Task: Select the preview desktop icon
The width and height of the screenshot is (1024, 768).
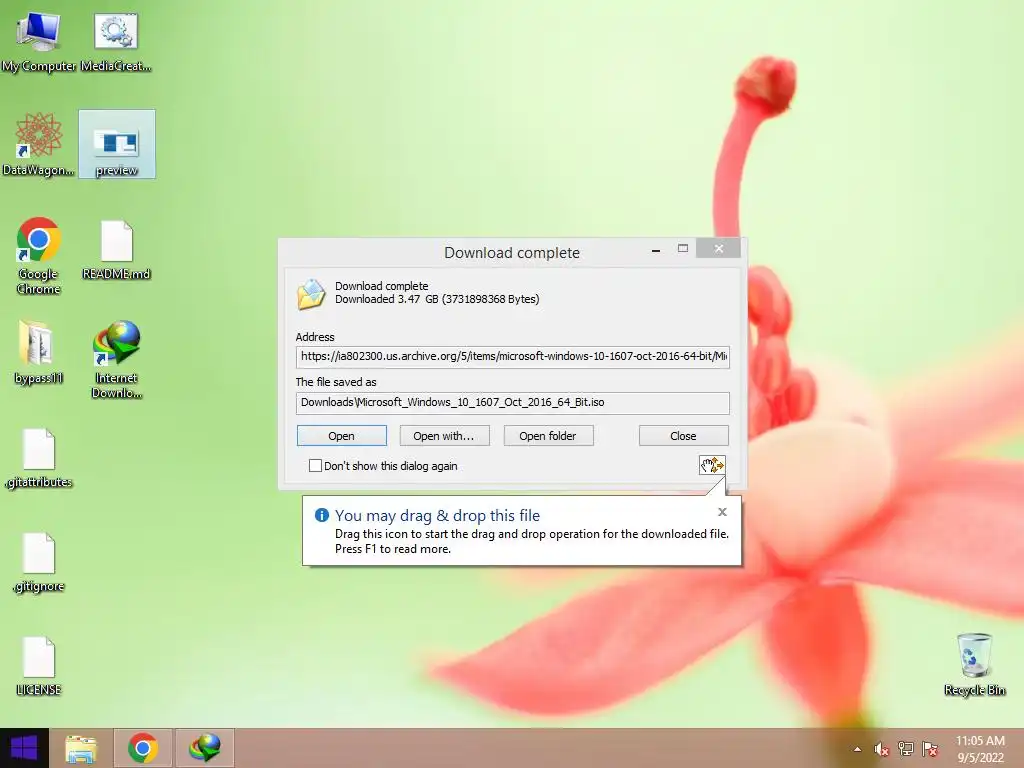Action: (117, 144)
